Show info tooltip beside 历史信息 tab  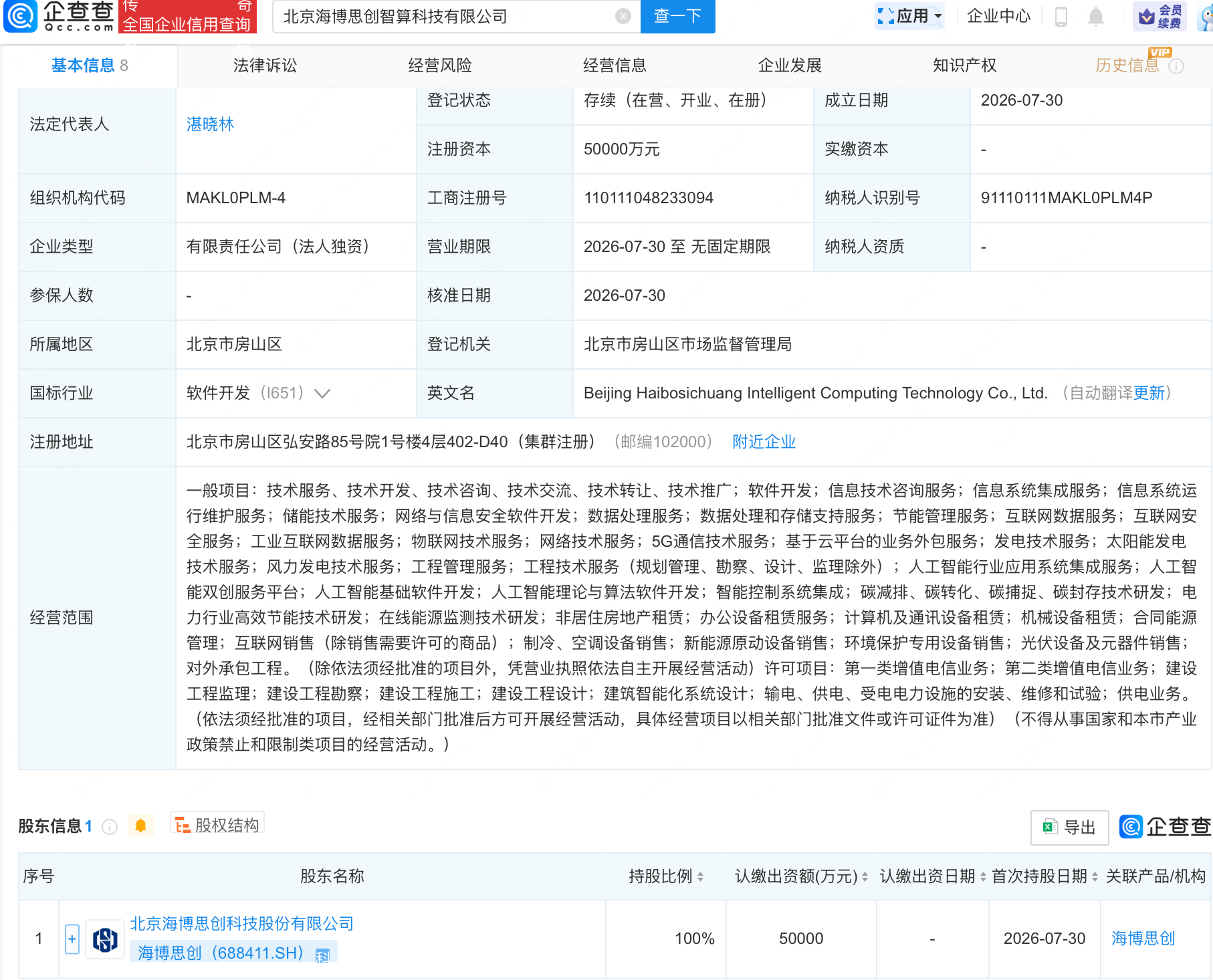click(1176, 66)
